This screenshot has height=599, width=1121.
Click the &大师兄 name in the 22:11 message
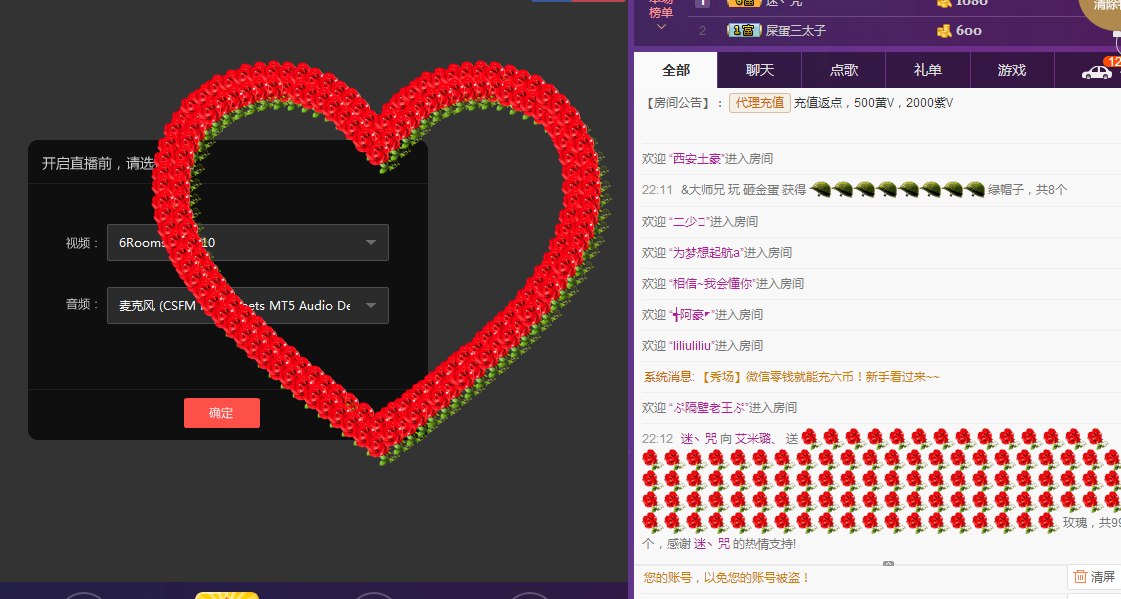[x=703, y=190]
